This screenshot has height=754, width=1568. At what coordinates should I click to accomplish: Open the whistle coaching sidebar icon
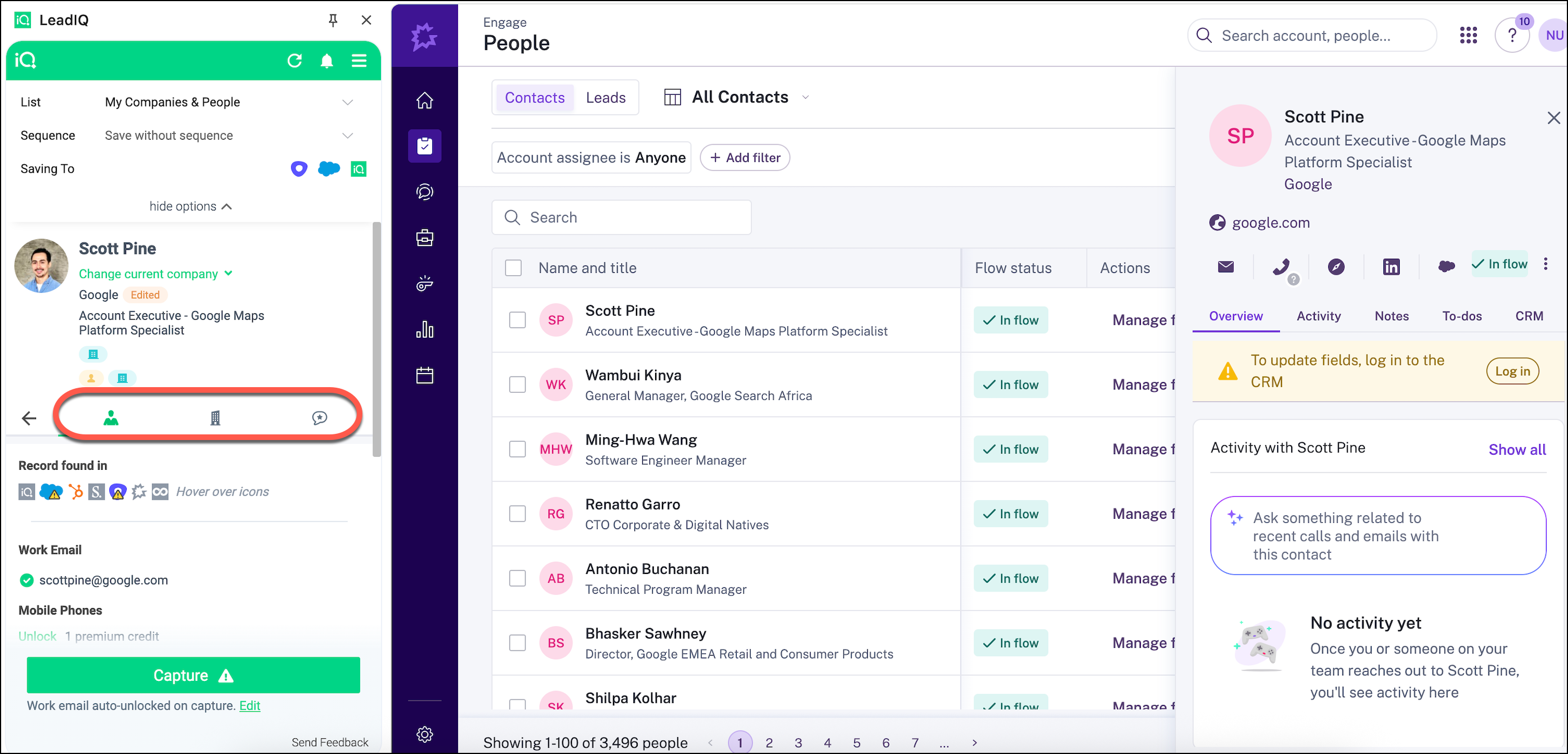424,284
